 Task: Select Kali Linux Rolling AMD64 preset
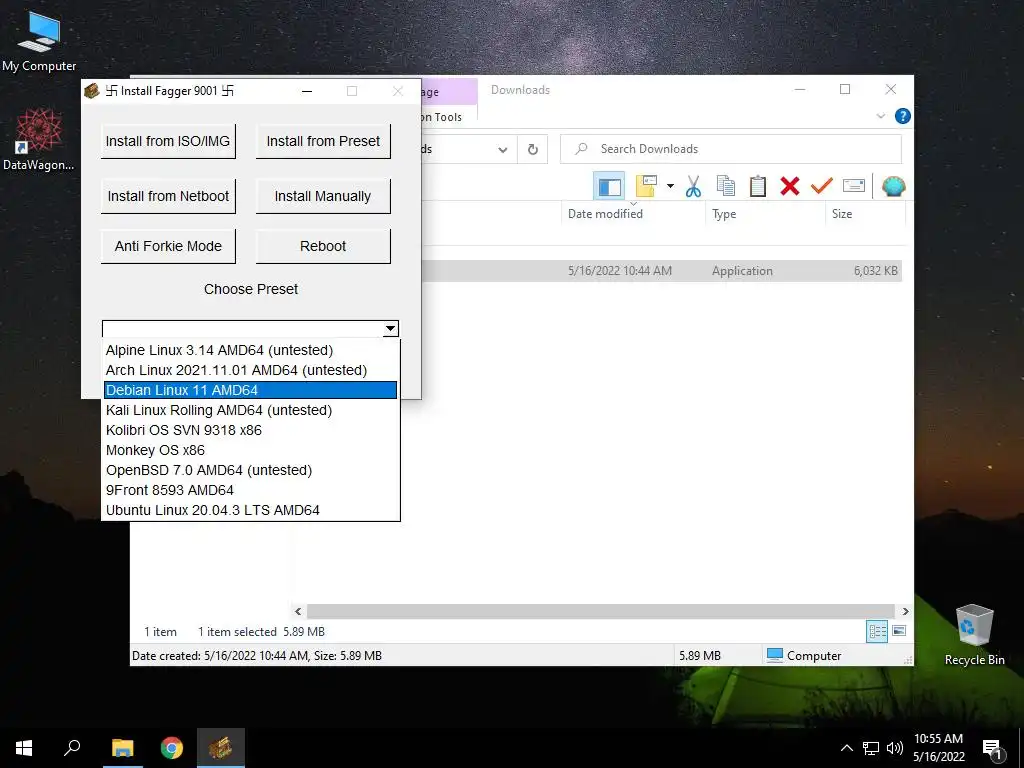click(251, 410)
